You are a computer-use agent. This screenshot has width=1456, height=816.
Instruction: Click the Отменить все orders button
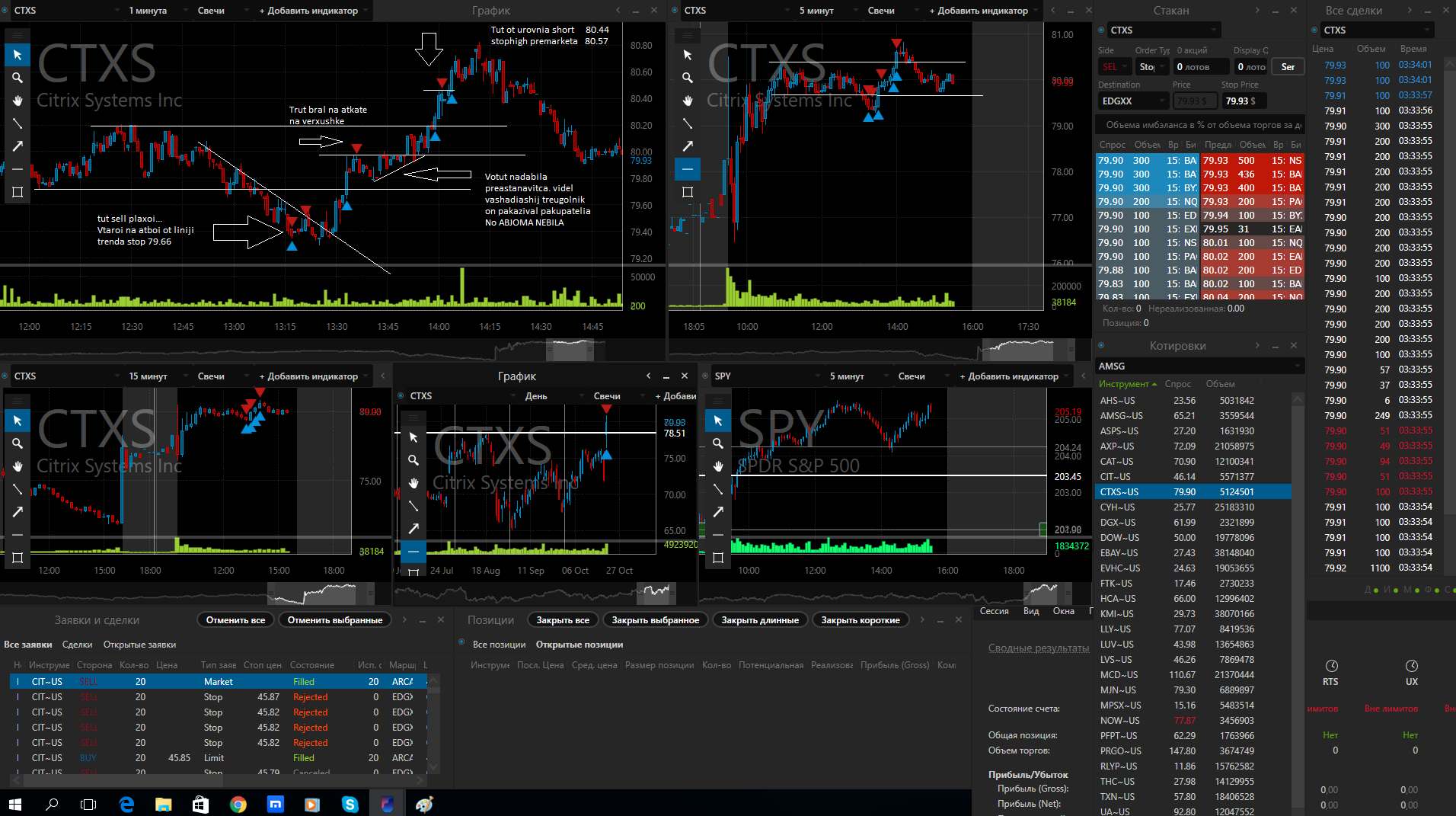[235, 620]
